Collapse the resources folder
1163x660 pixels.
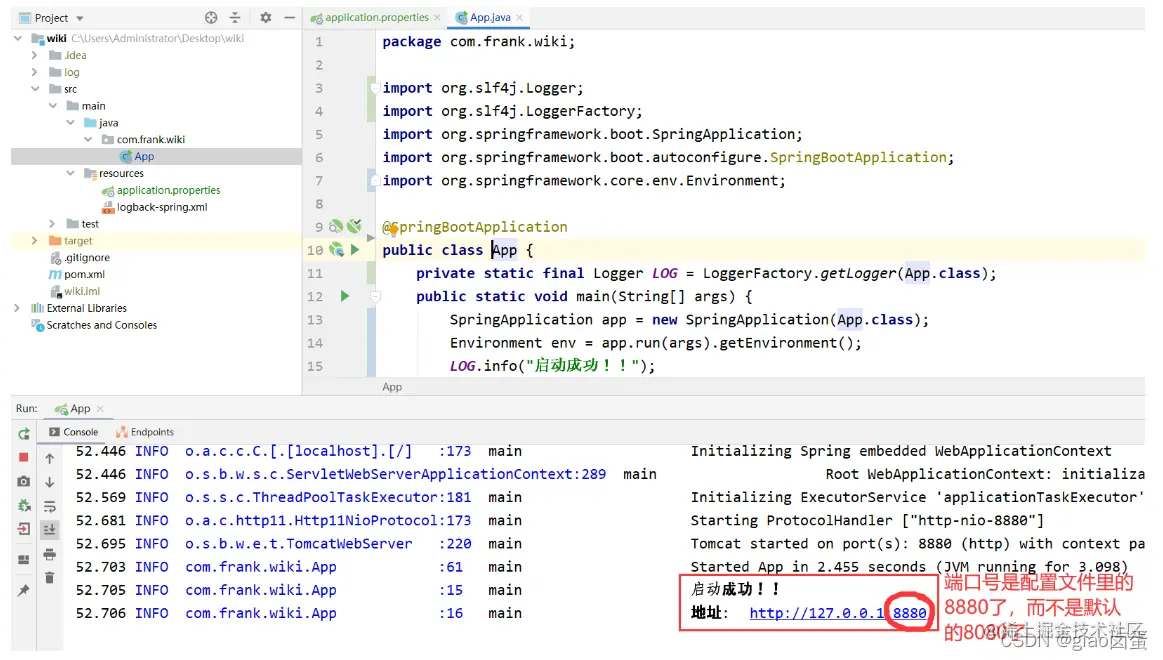70,173
